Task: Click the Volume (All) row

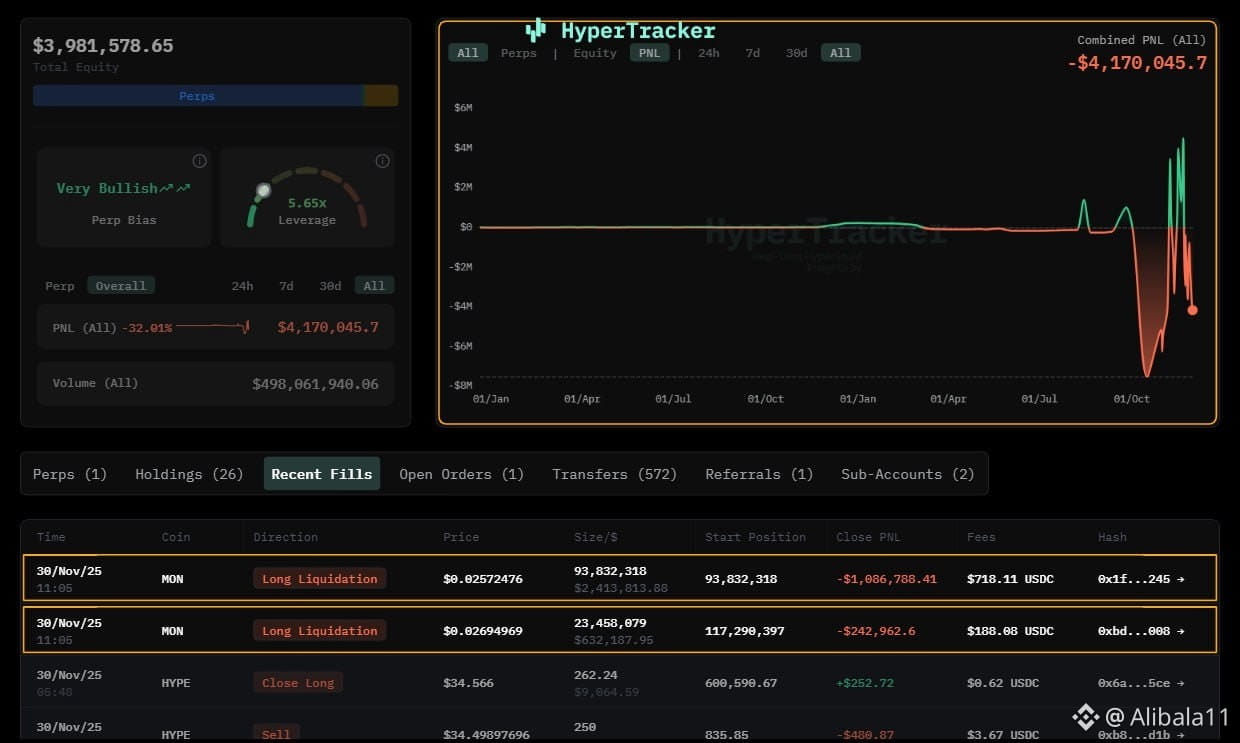Action: click(215, 383)
